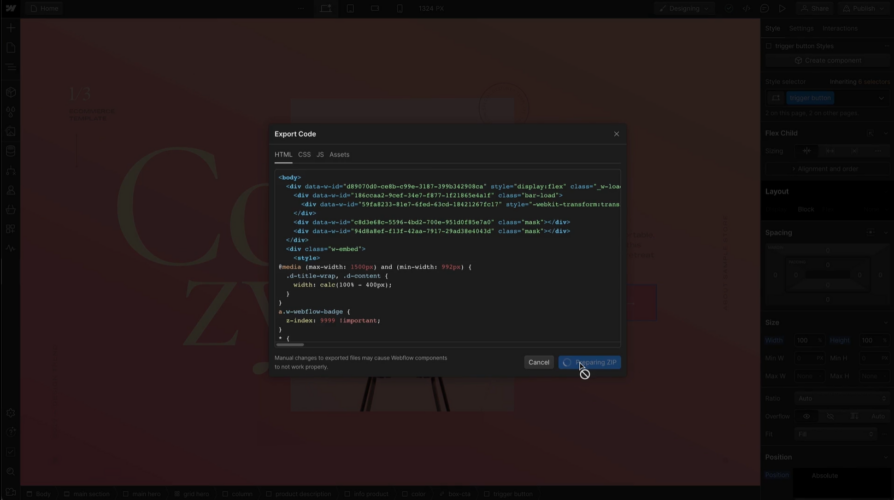Toggle the trigger button Styles checkbox
This screenshot has width=894, height=500.
pyautogui.click(x=769, y=46)
